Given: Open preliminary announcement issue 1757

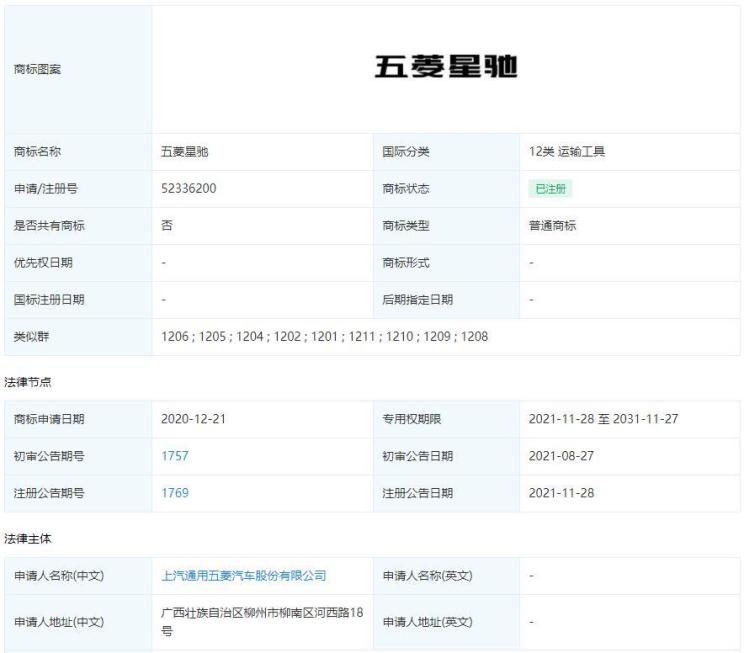Looking at the screenshot, I should 175,456.
